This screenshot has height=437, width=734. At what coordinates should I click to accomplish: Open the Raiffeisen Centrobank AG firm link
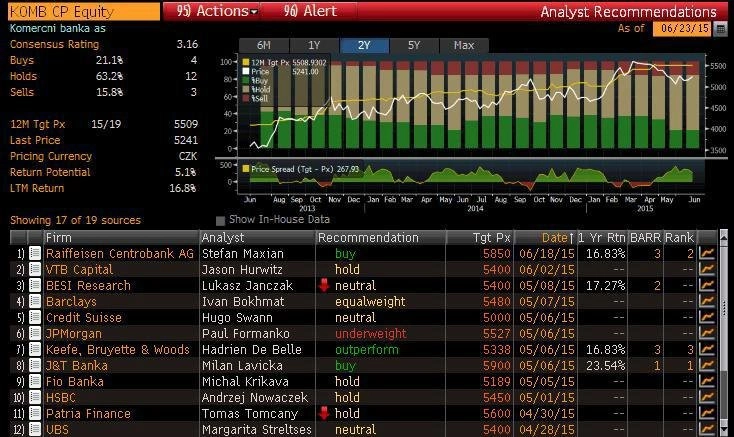120,254
